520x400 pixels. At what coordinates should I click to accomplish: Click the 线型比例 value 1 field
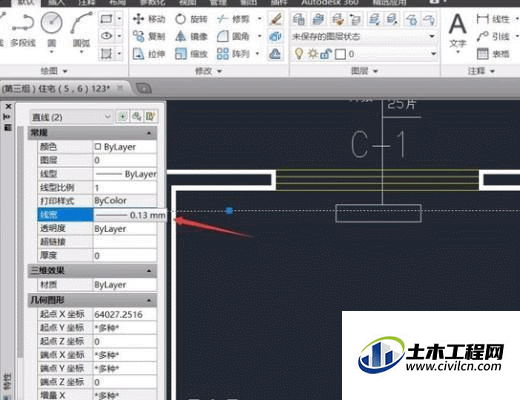click(x=125, y=188)
